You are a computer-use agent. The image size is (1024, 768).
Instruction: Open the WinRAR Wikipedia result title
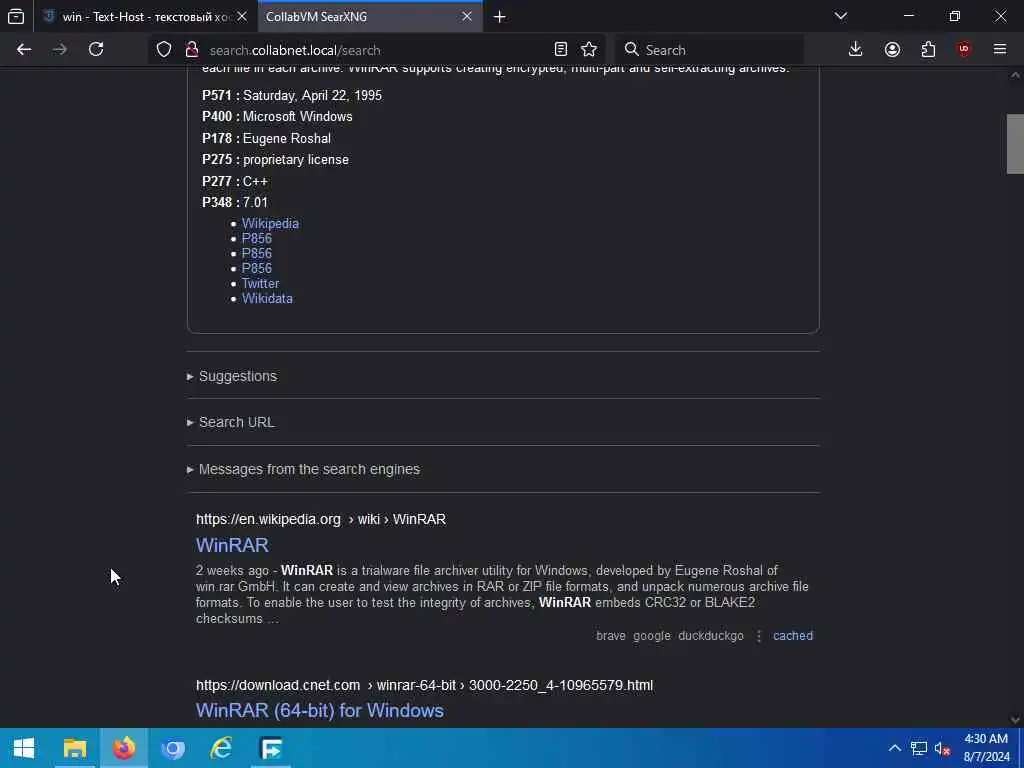232,545
